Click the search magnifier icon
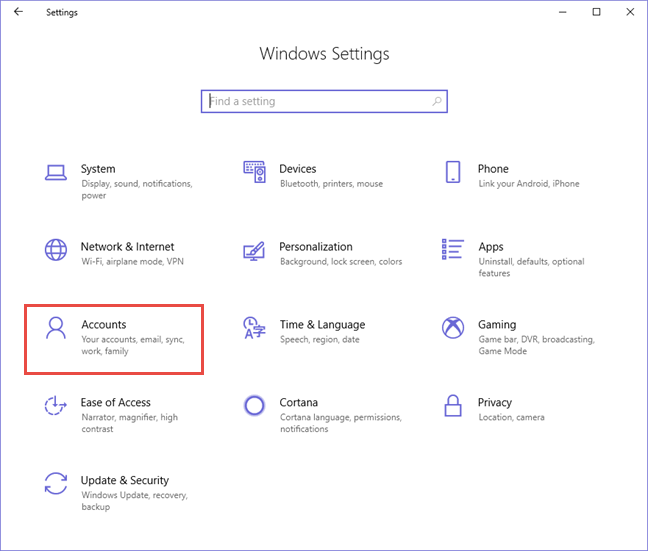648x551 pixels. click(x=437, y=101)
